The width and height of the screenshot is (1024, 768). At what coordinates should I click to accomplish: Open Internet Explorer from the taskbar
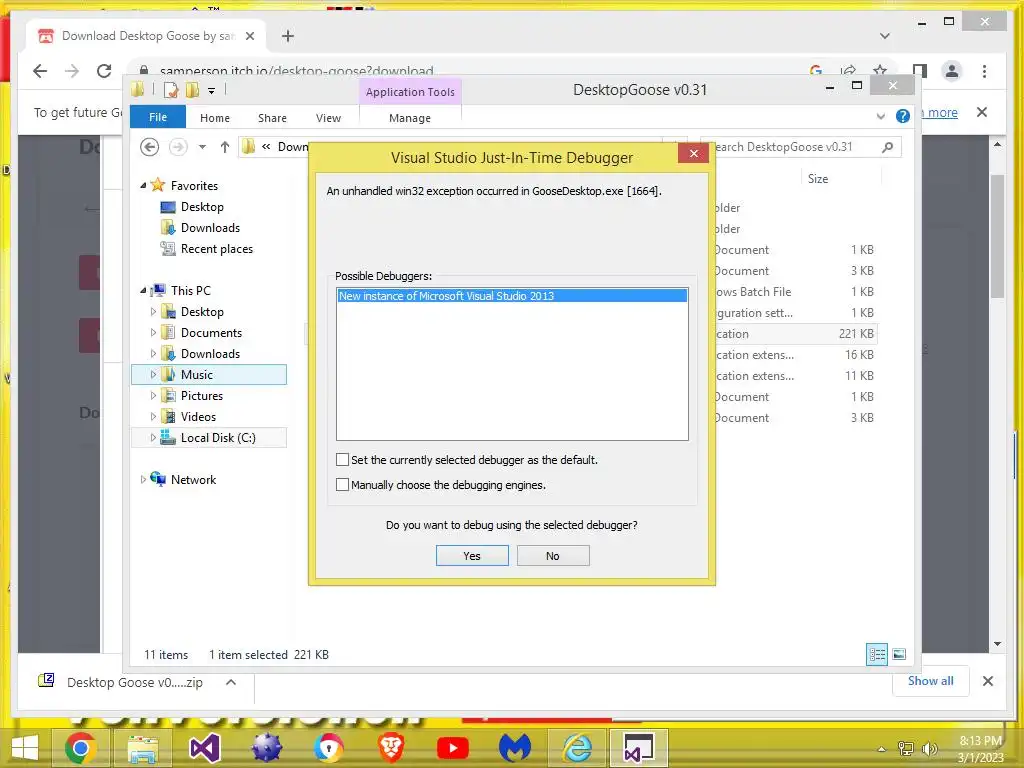tap(577, 748)
